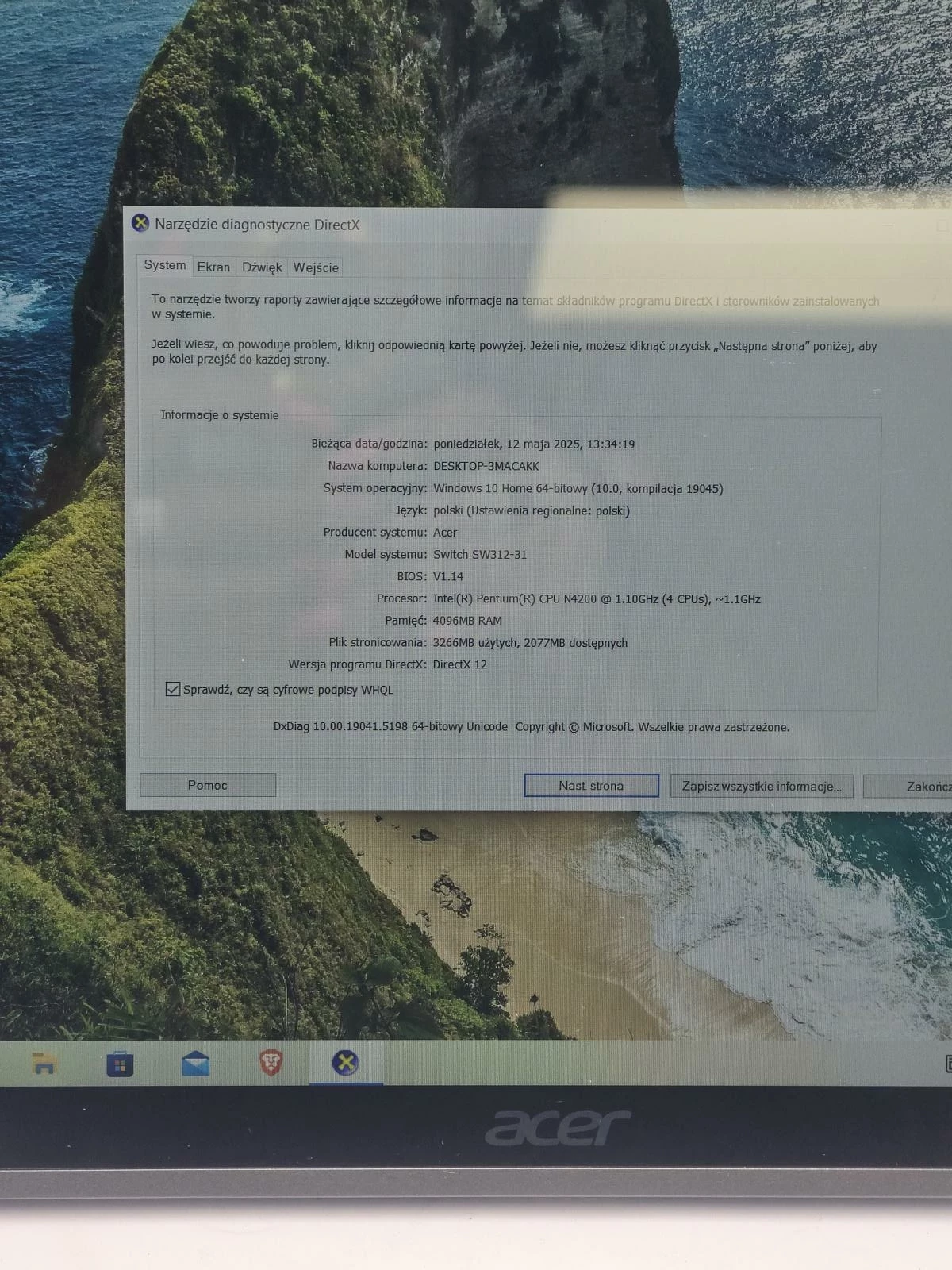Click the DxDiag icon in the taskbar
952x1270 pixels.
click(345, 1062)
